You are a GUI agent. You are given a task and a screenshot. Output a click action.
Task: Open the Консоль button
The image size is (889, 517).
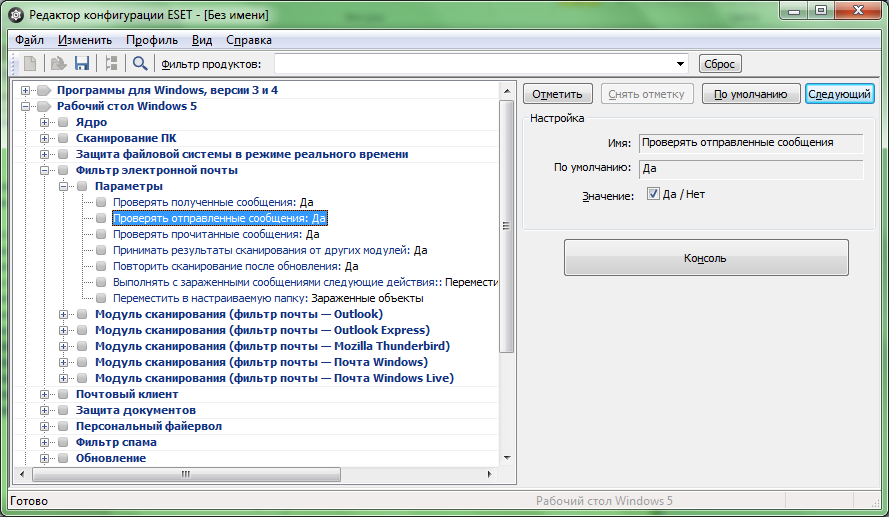point(706,258)
